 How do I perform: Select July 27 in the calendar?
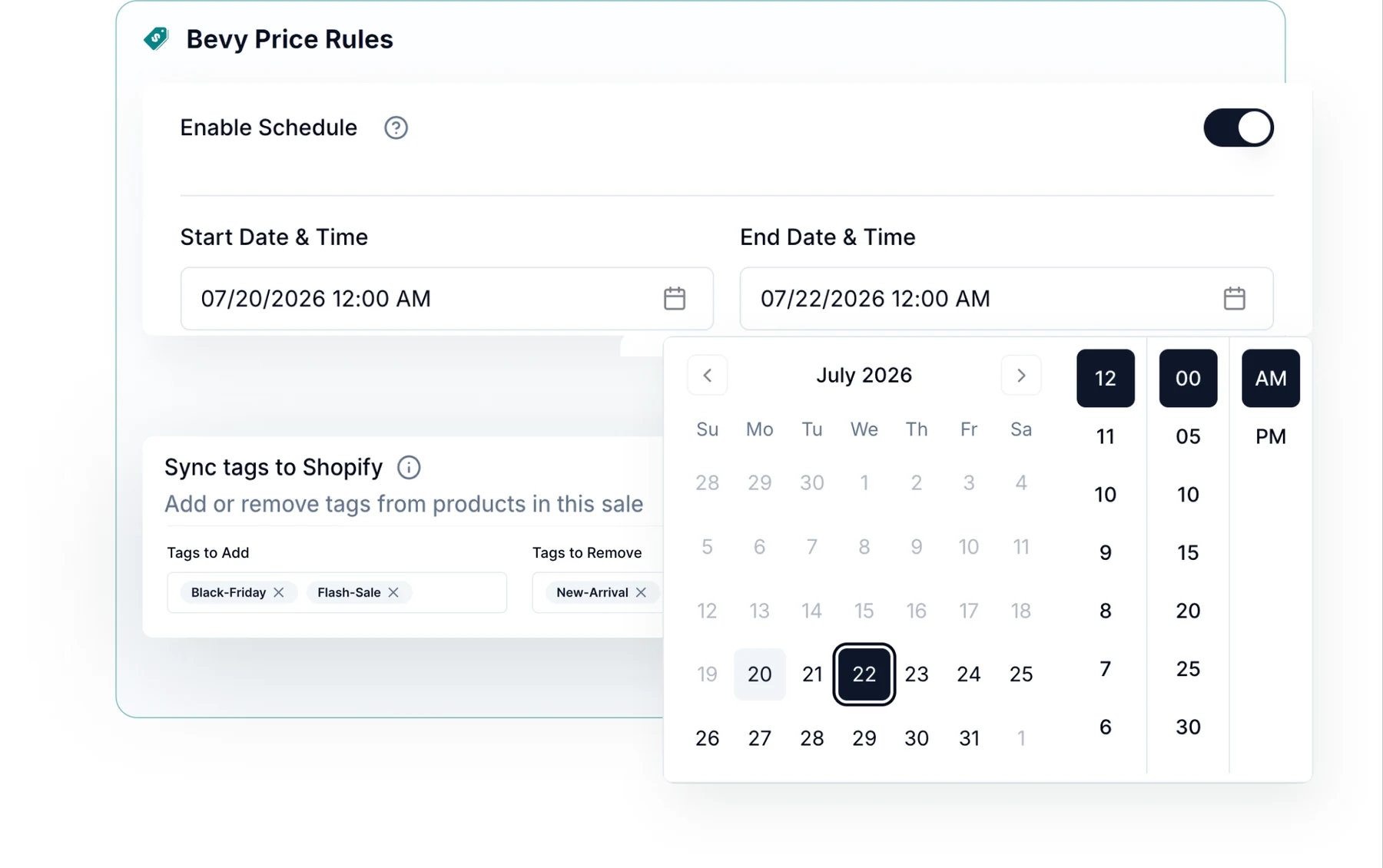click(x=760, y=738)
